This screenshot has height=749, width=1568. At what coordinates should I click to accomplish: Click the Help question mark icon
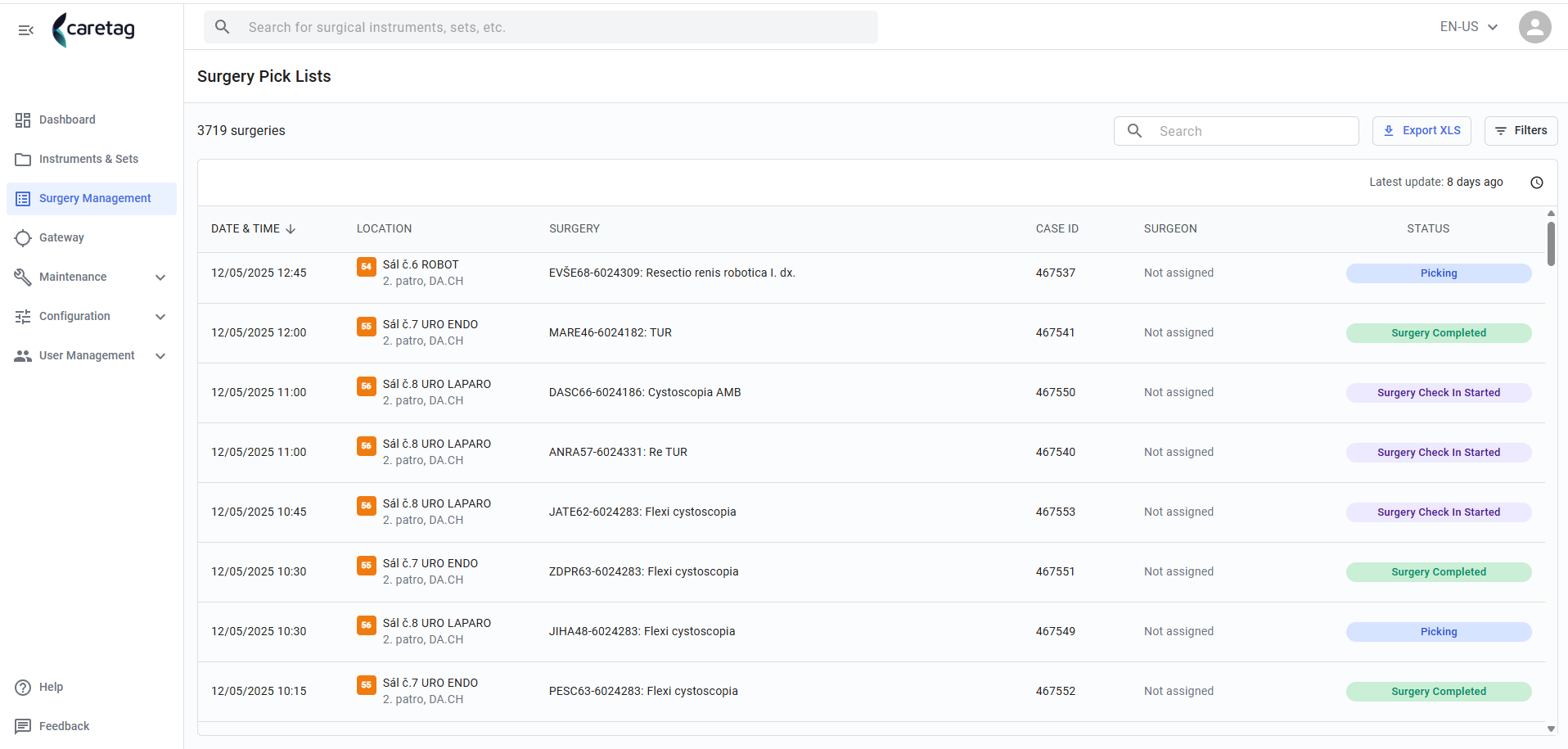click(x=23, y=687)
